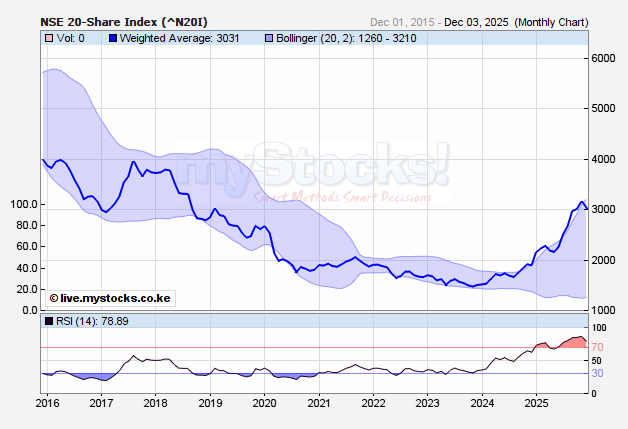Select the Dec 01, 2015 start date
Viewport: 628px width, 429px height.
pos(403,21)
